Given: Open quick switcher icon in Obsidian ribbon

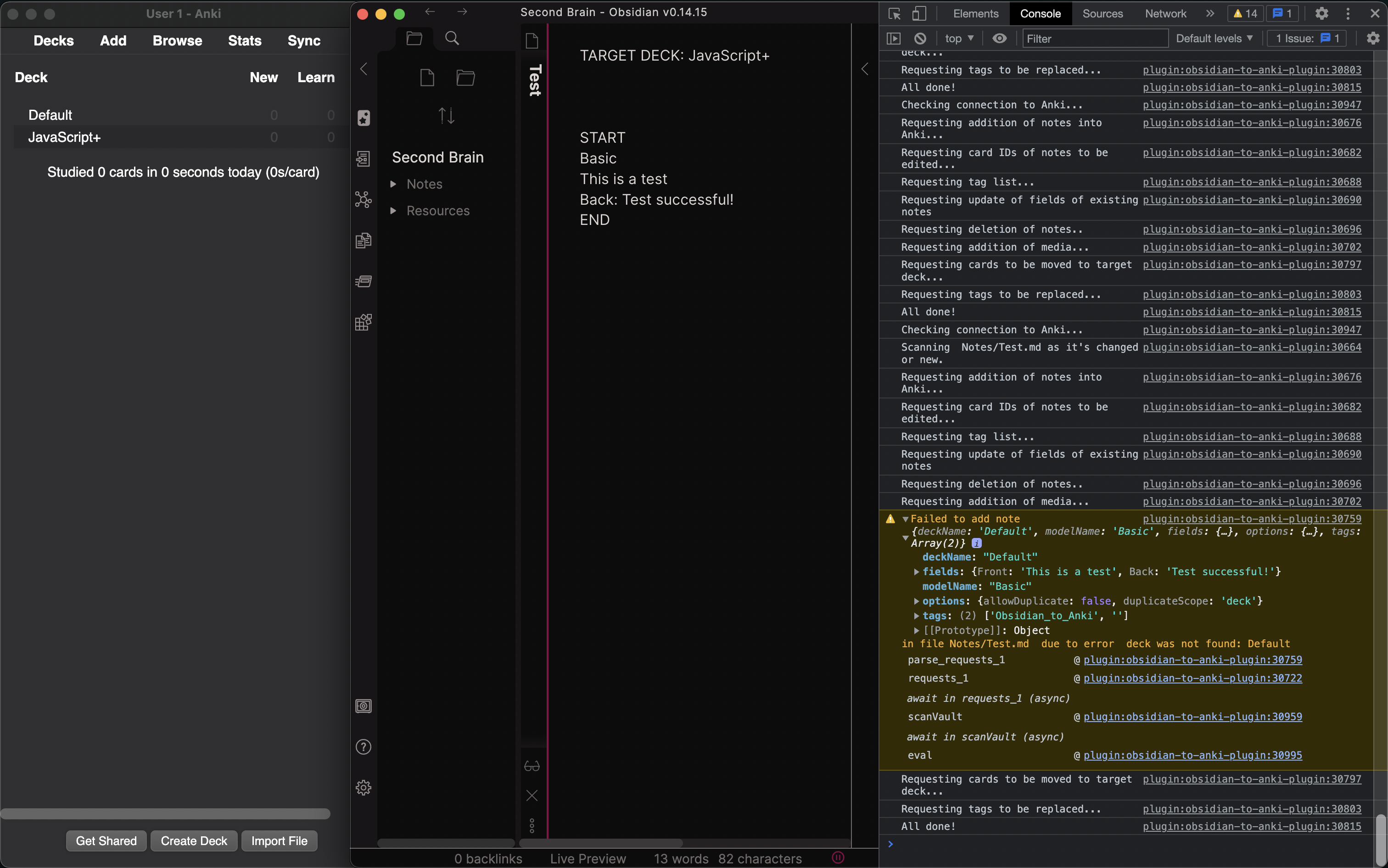Looking at the screenshot, I should (364, 158).
